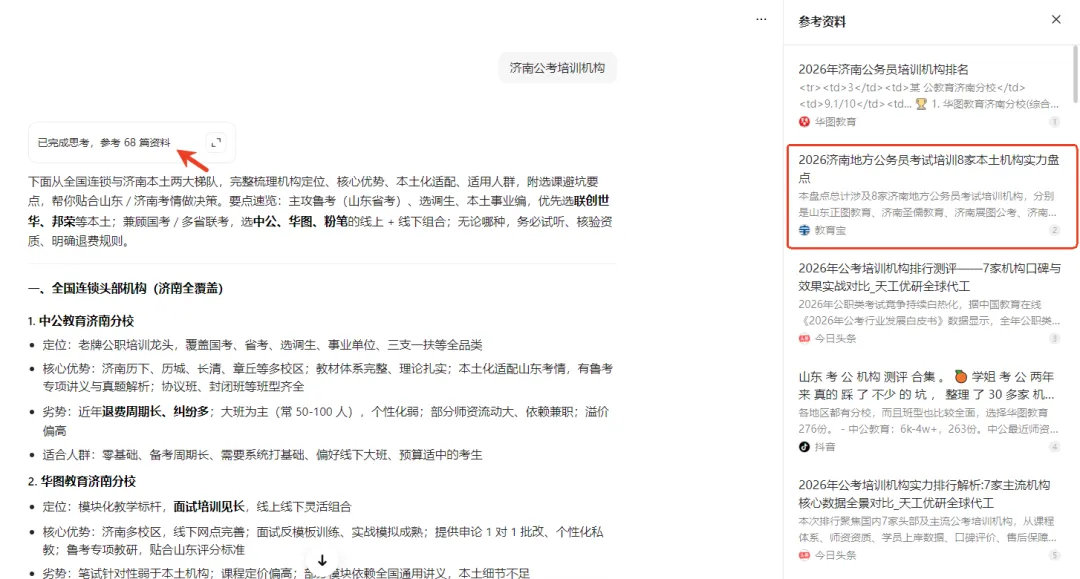
Task: Click the source label 抖音
Action: tap(824, 448)
